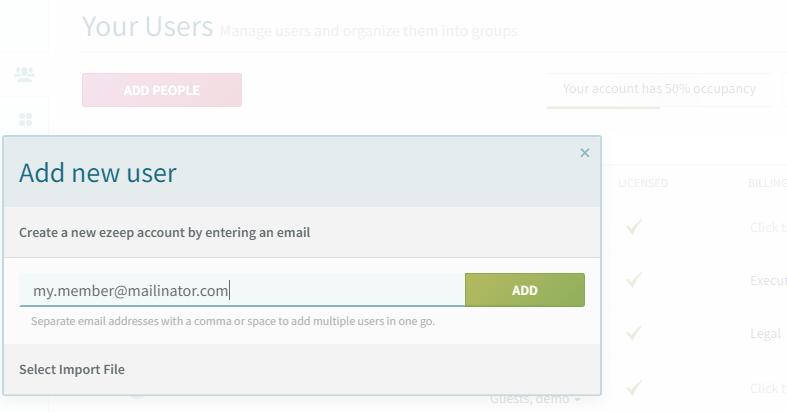Sort by the LICENSED column header

pos(642,183)
